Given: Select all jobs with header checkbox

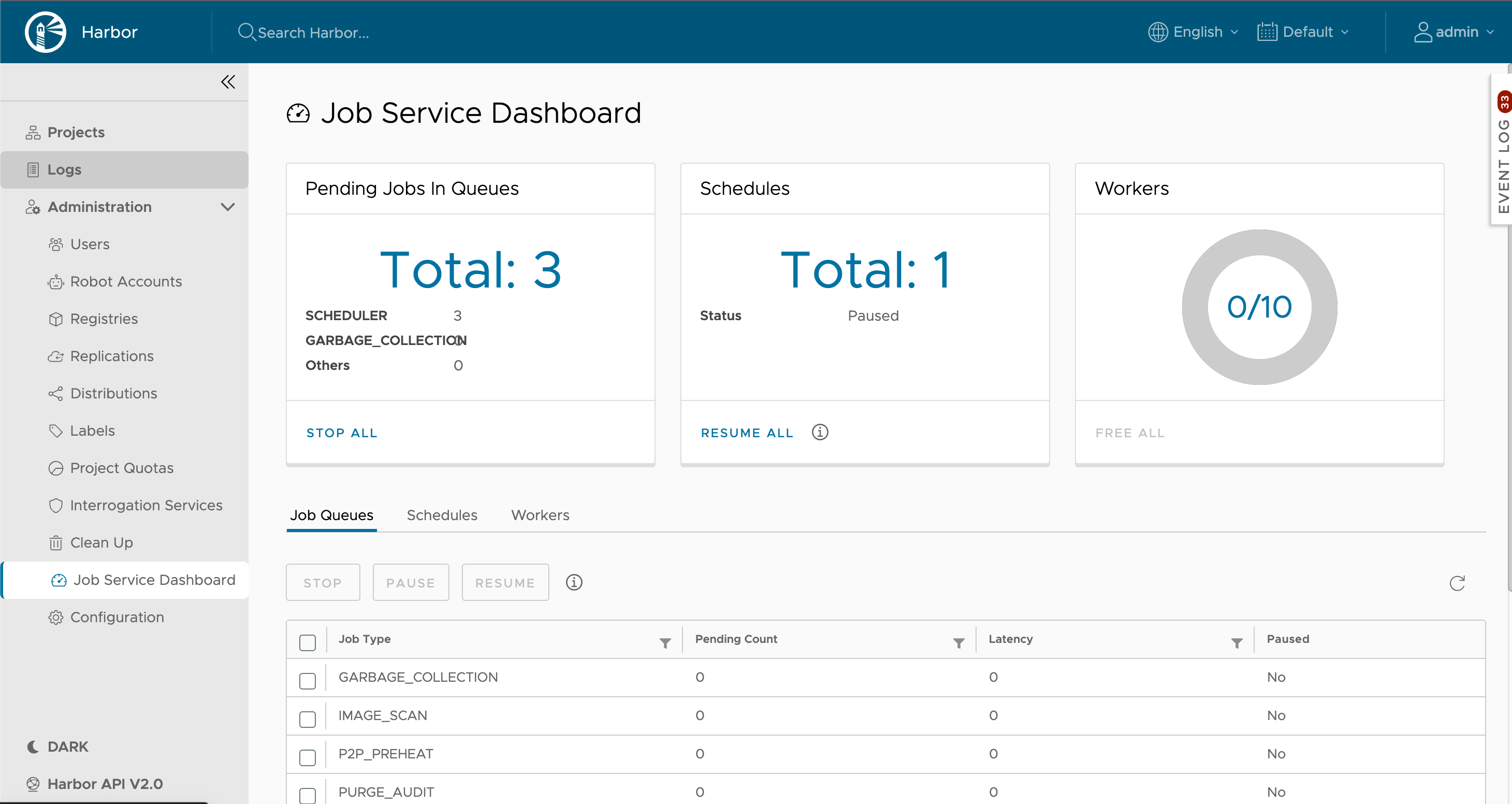Looking at the screenshot, I should [x=308, y=639].
